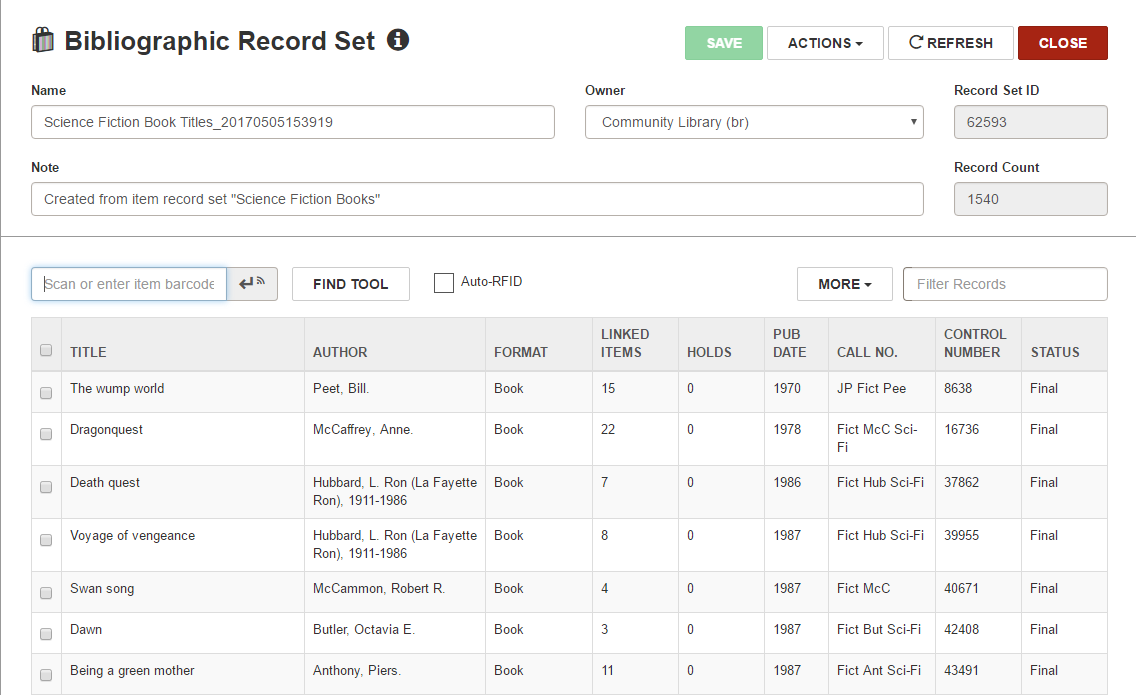Click the Save button
This screenshot has height=695, width=1136.
click(x=724, y=43)
